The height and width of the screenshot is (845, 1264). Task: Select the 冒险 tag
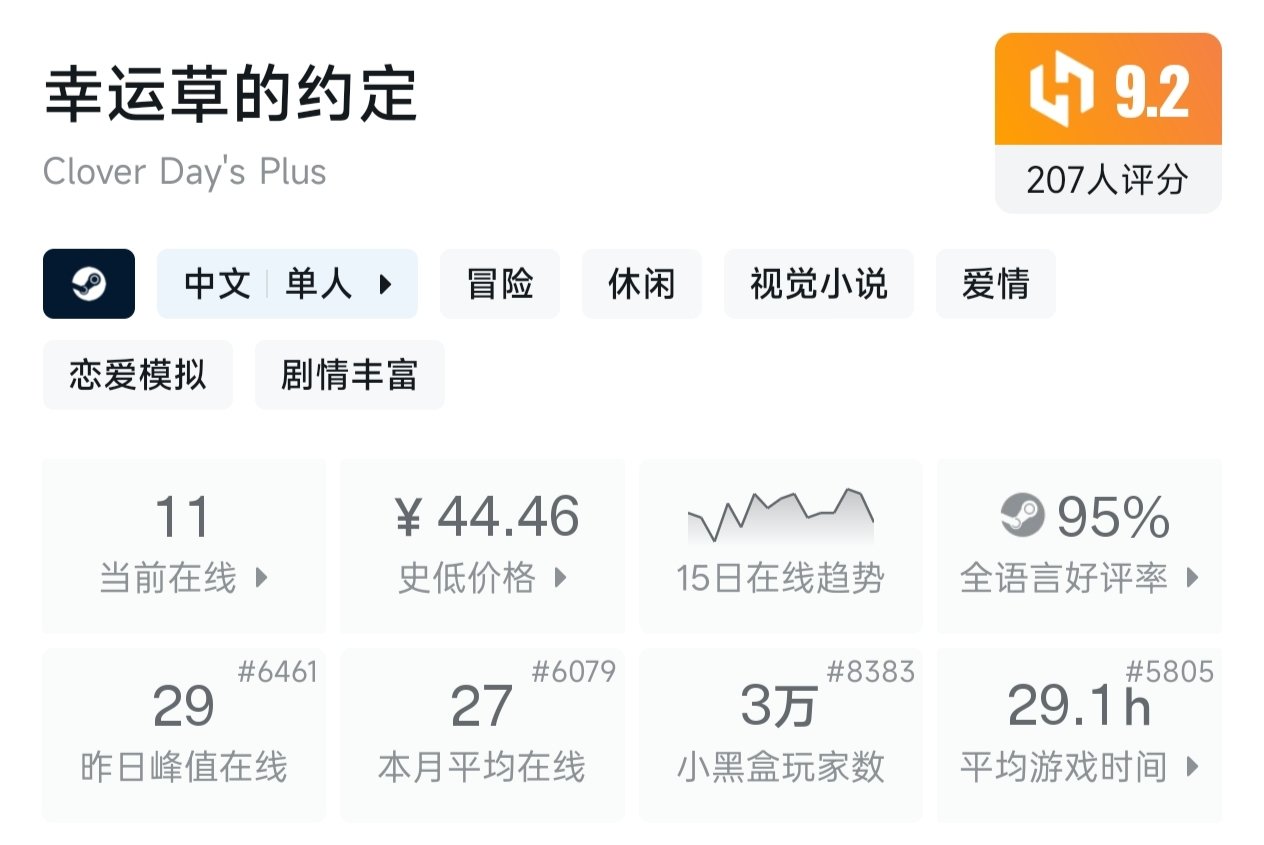[x=499, y=284]
